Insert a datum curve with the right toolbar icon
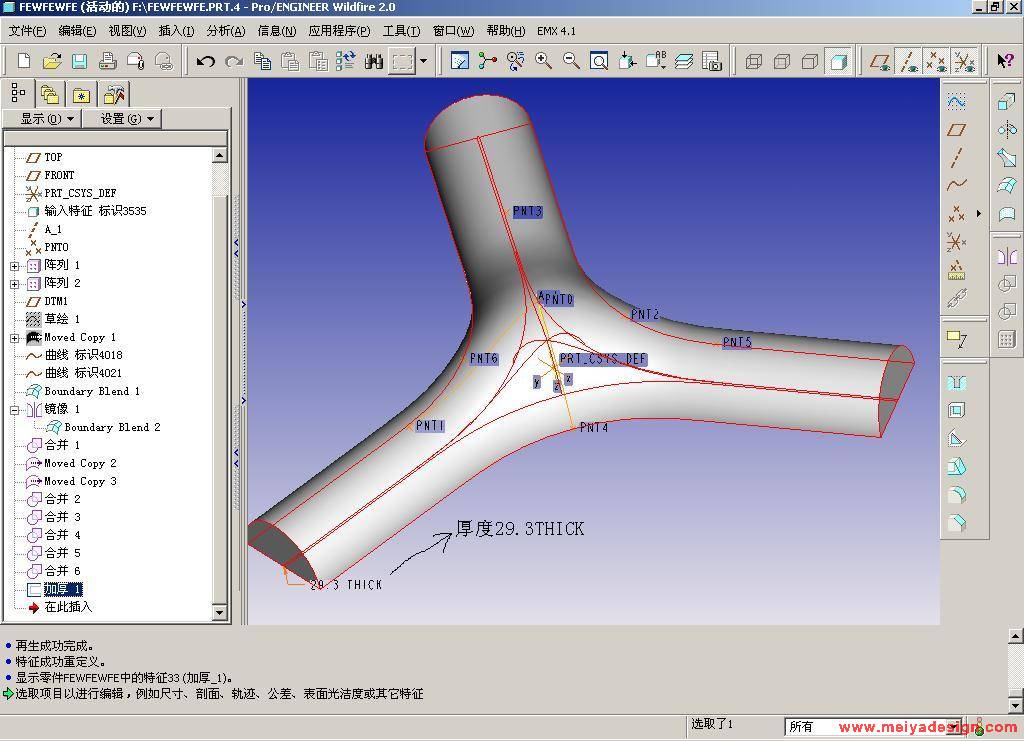Screen dimensions: 1024x741 (956, 185)
